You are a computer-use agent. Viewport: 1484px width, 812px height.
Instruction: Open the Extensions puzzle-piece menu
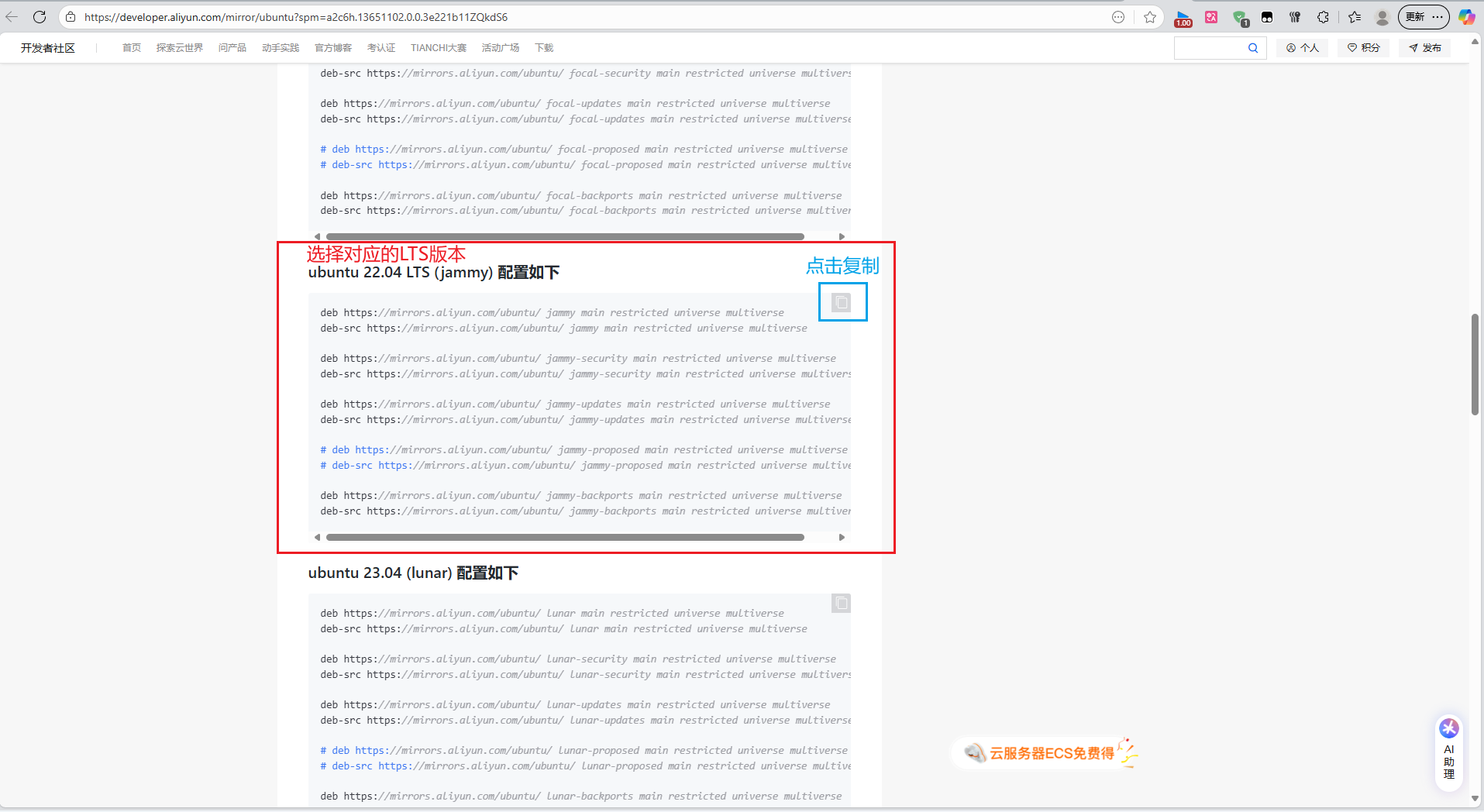click(1323, 17)
